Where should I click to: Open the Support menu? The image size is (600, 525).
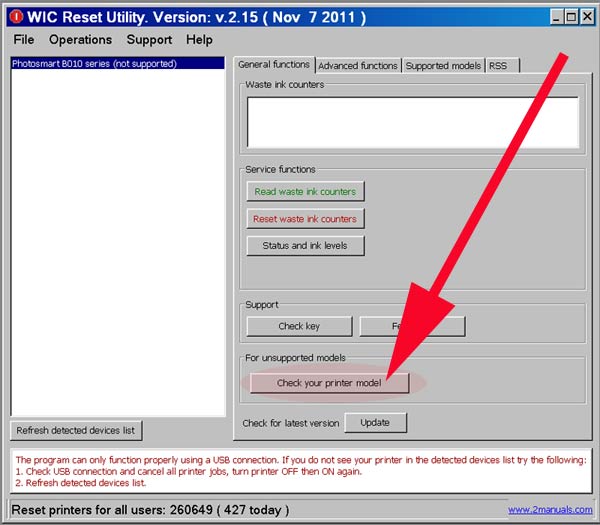pyautogui.click(x=149, y=39)
